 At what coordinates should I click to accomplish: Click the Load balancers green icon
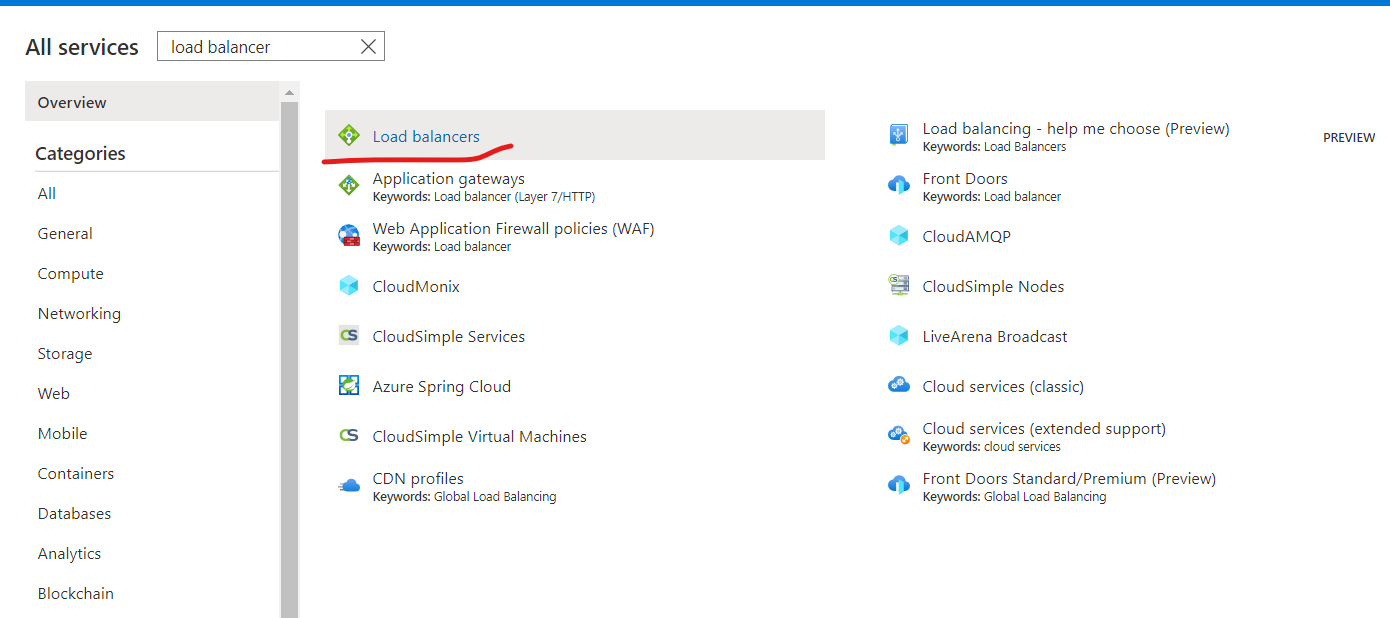tap(349, 134)
